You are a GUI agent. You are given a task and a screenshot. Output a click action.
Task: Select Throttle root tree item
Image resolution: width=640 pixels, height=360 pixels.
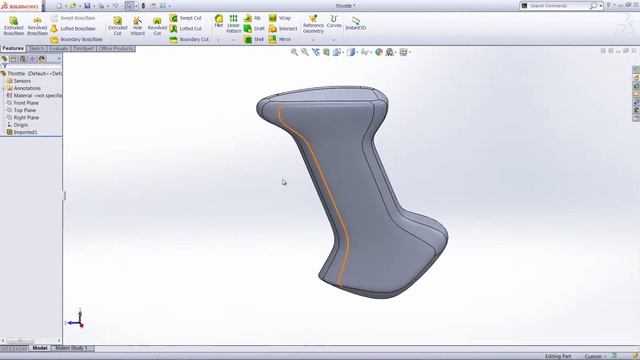31,73
